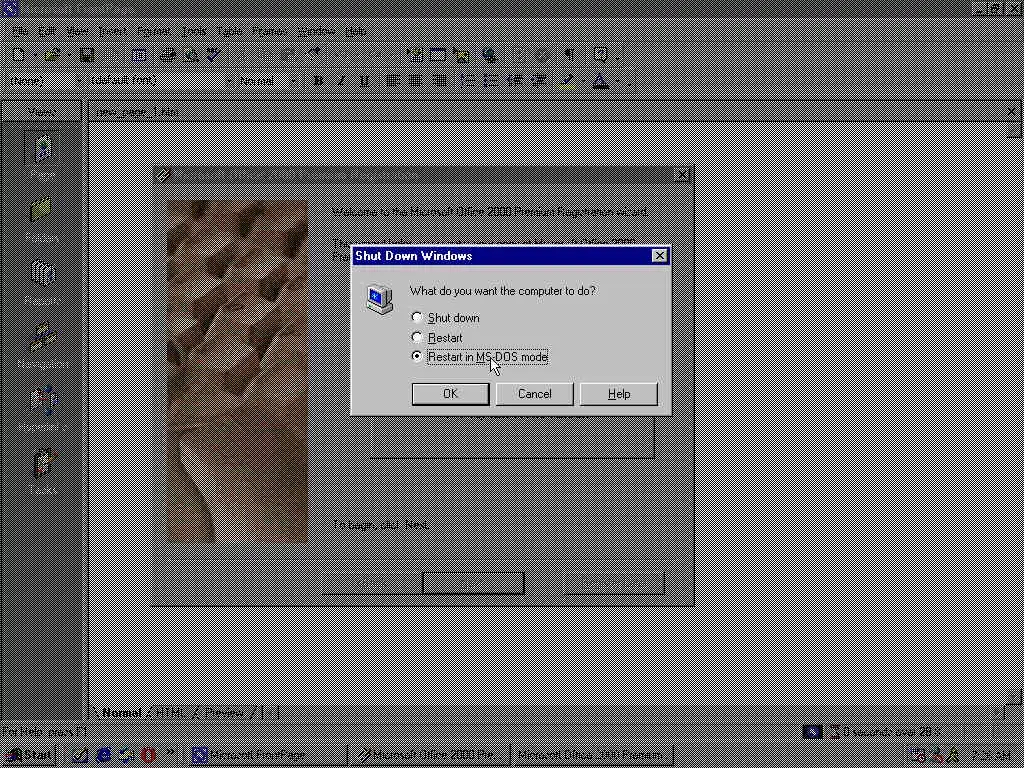Click the Hyperlink globe toolbar icon
1024x768 pixels.
[x=490, y=56]
